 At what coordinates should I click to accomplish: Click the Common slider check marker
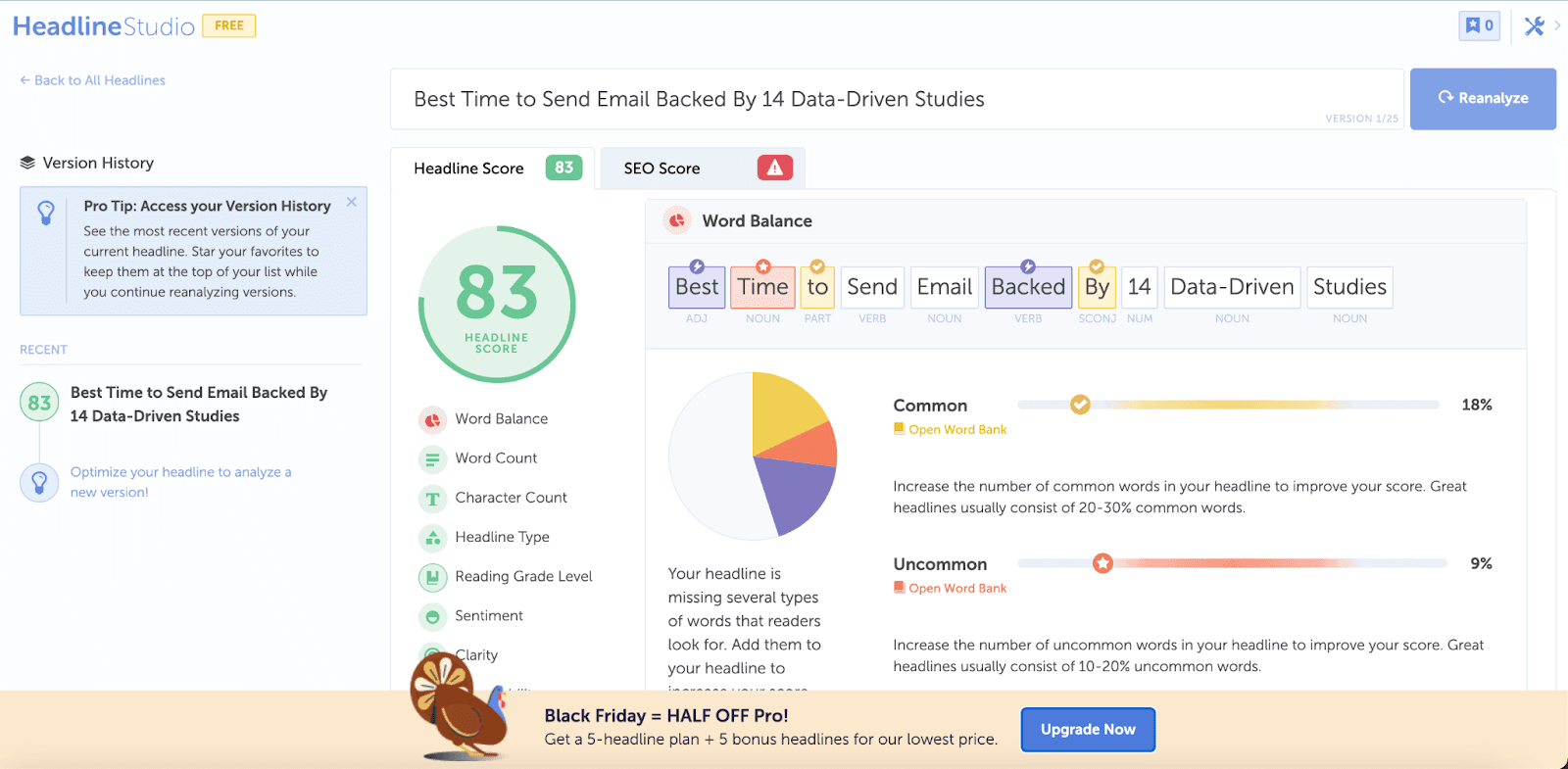pos(1080,405)
